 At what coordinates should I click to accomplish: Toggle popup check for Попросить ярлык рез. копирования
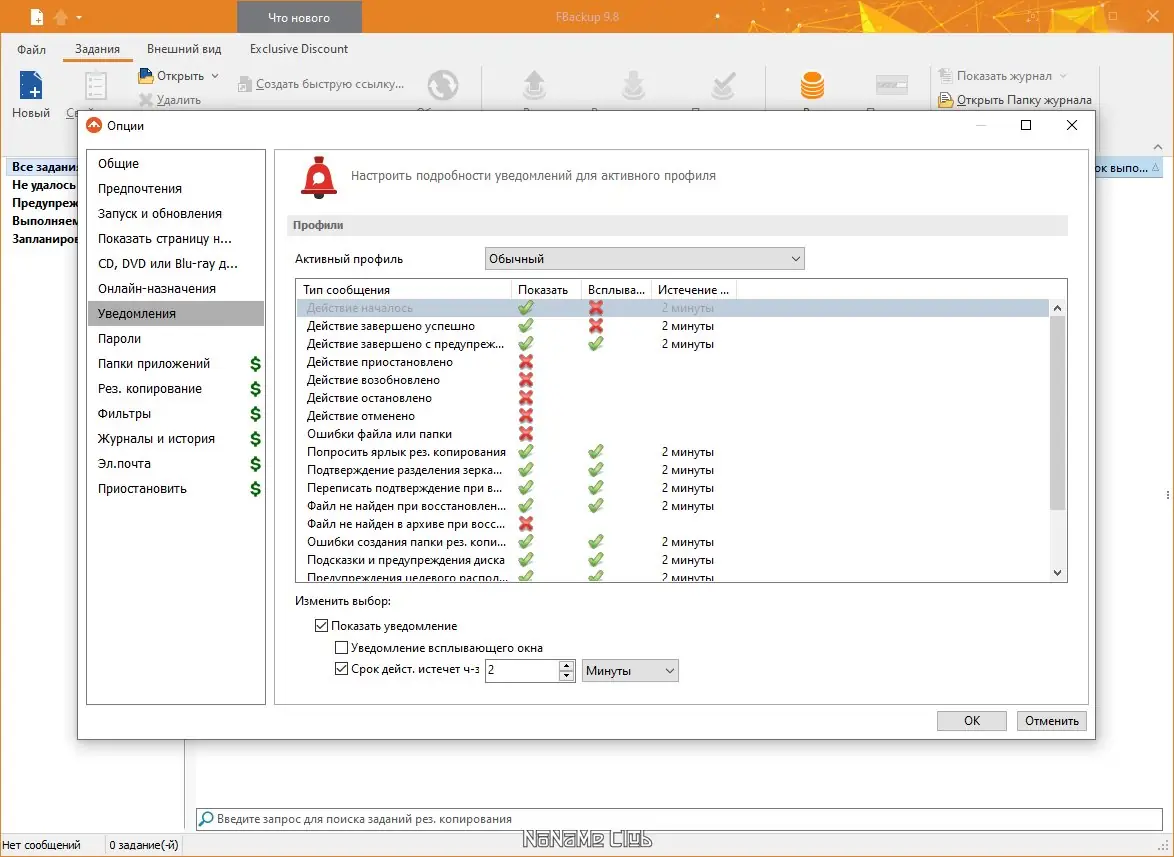pyautogui.click(x=596, y=451)
